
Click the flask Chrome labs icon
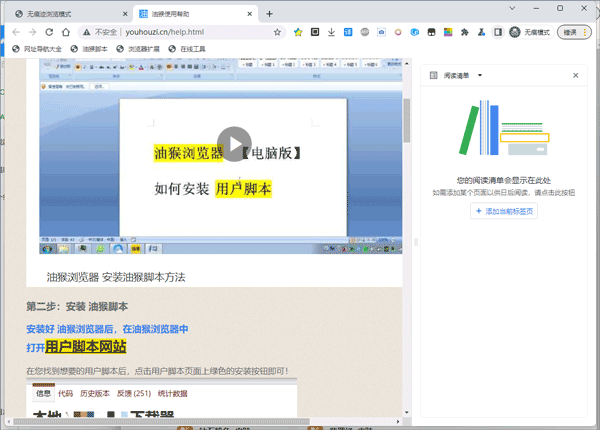coord(481,32)
